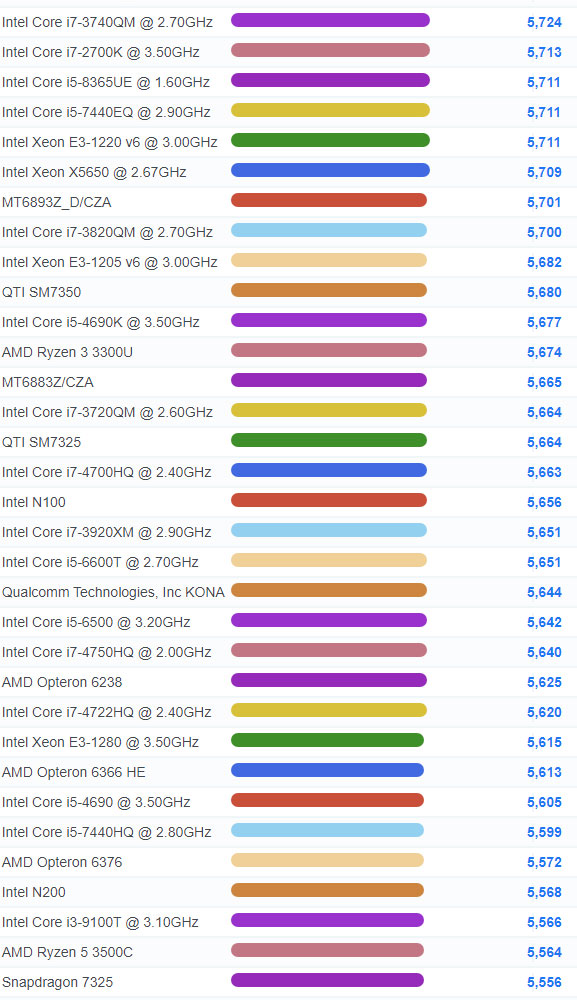Select Intel Core i7-3820QM @ 2.70GHz
Screen dimensions: 577x1000
pos(107,232)
